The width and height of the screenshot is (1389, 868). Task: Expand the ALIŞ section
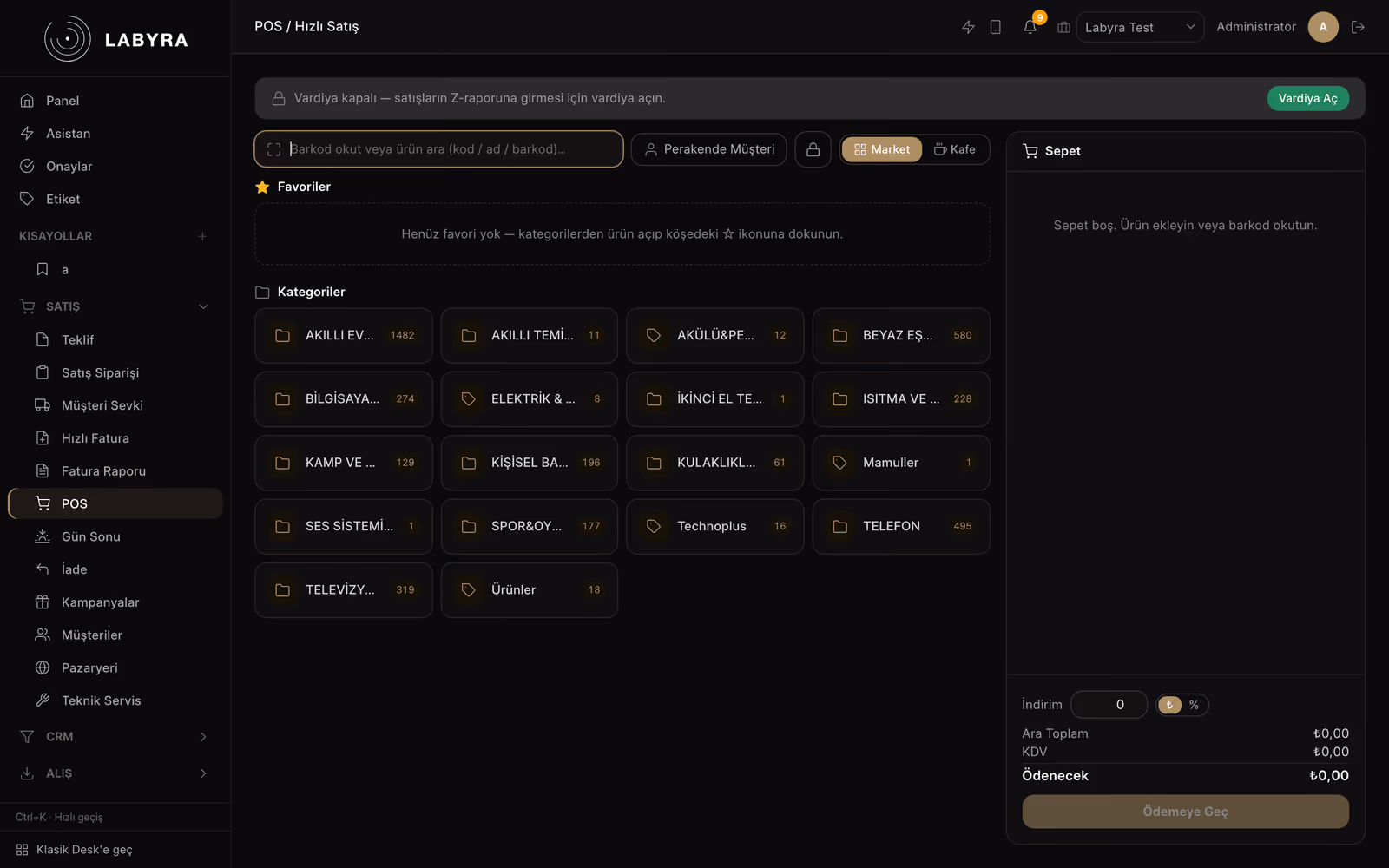pos(115,773)
